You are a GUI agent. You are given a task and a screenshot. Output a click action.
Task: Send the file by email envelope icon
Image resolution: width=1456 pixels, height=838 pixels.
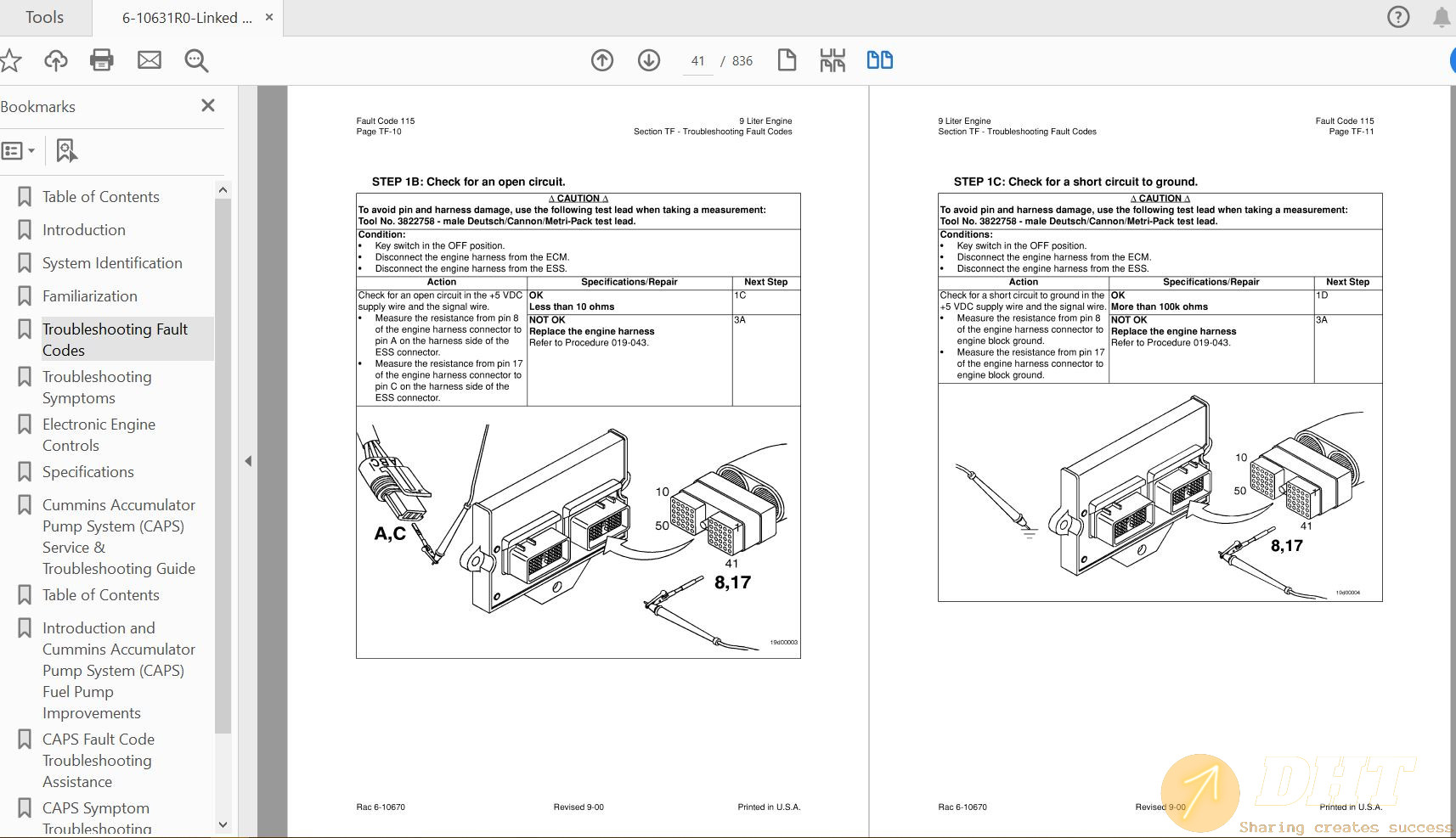[150, 60]
